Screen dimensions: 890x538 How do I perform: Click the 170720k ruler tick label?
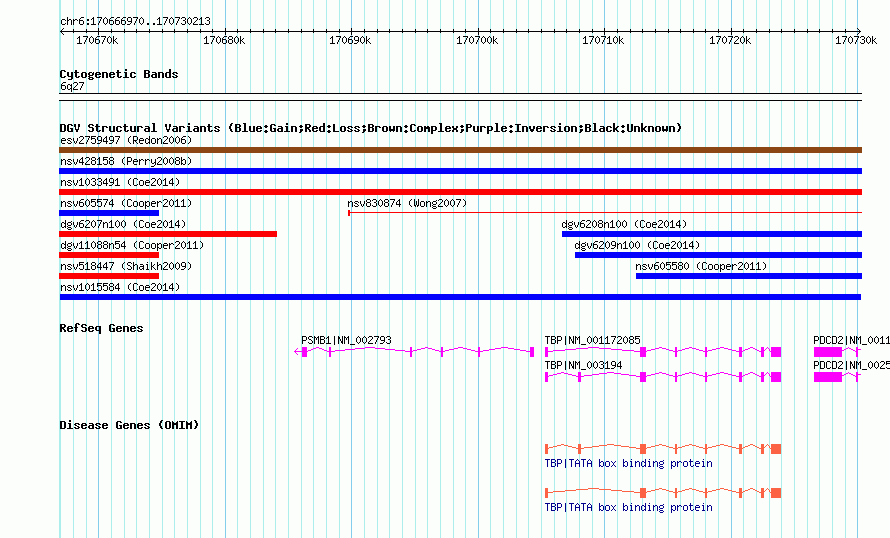click(730, 40)
